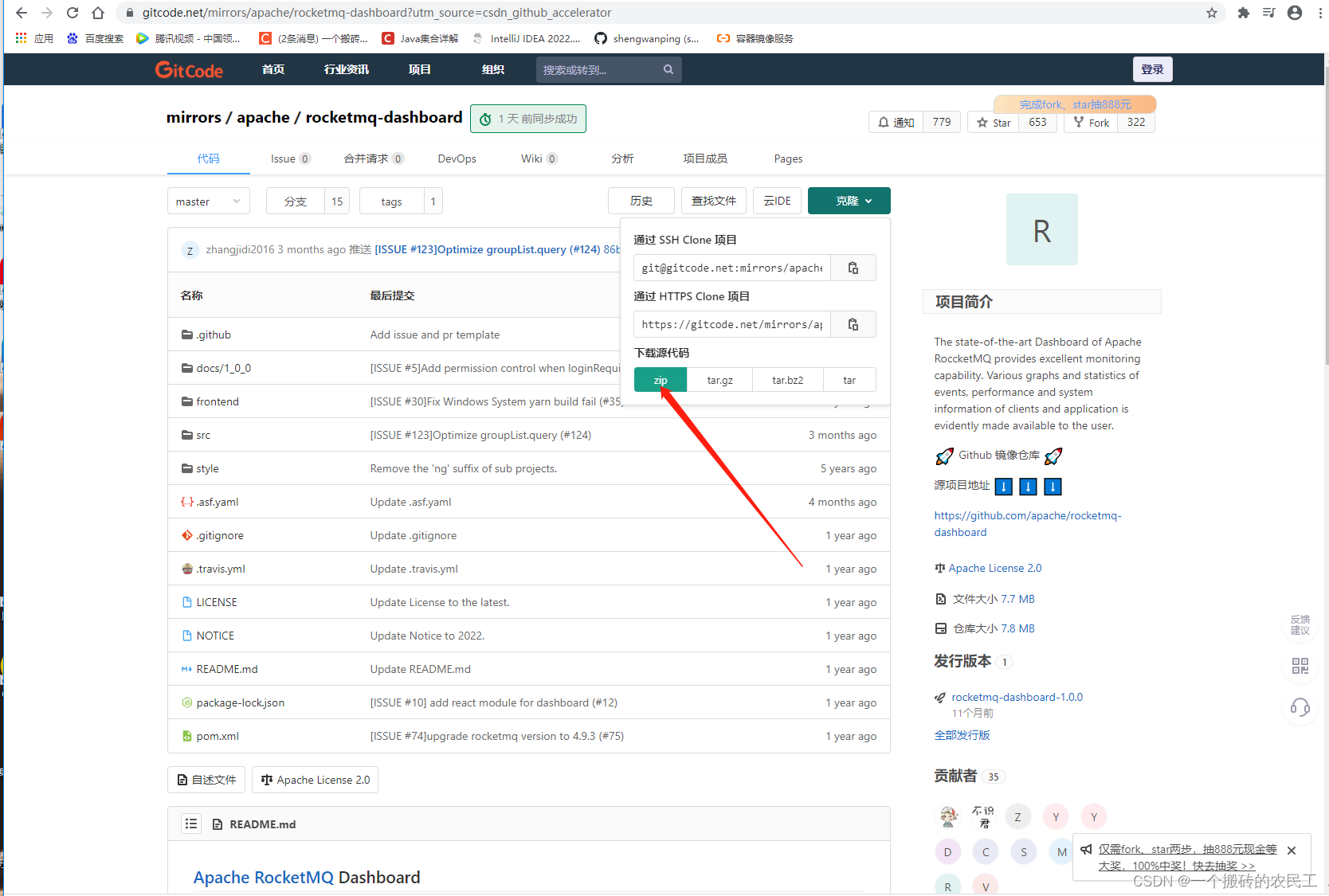Open 组织 in the top navigation

[493, 69]
